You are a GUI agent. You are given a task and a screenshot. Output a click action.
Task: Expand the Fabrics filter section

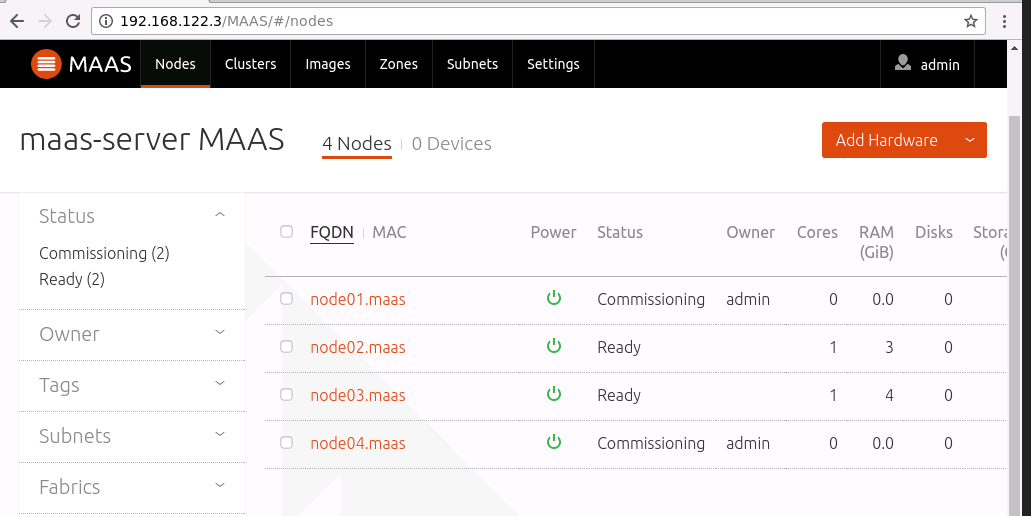pos(220,486)
